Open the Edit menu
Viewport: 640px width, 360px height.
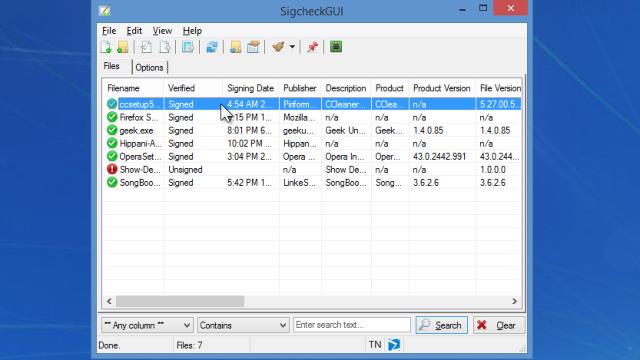134,31
